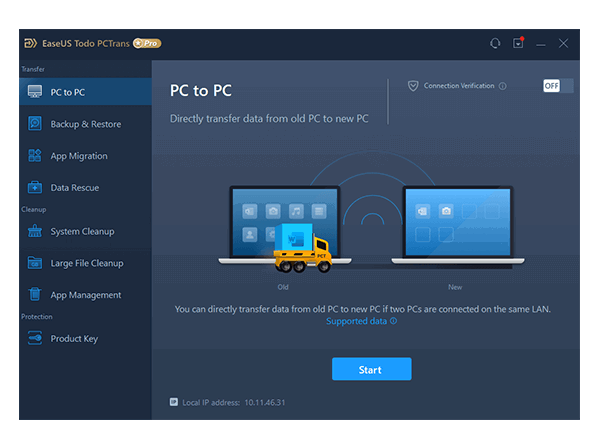Select PC to PC in sidebar
The image size is (600, 430).
click(x=85, y=92)
